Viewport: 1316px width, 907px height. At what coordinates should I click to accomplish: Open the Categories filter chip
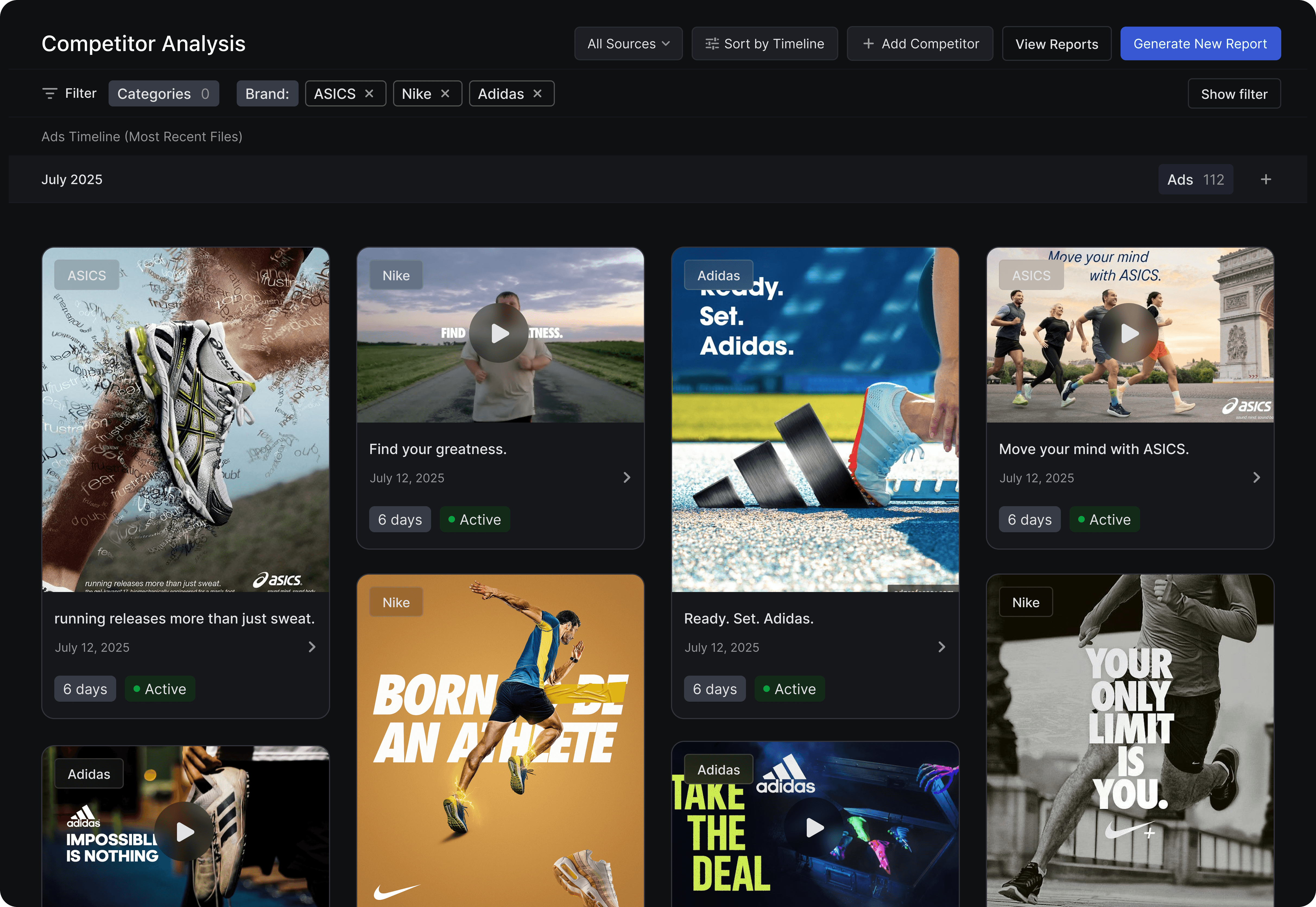pos(164,93)
